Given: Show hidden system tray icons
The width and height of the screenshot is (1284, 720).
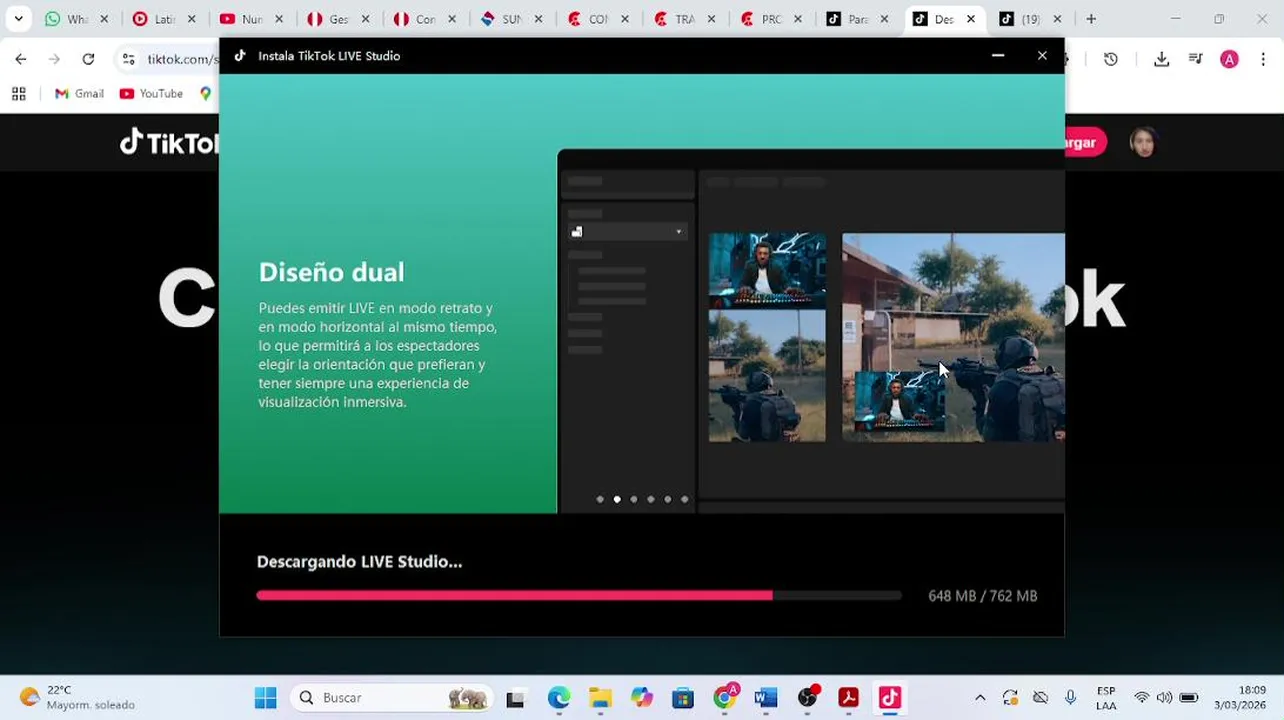Looking at the screenshot, I should (980, 698).
